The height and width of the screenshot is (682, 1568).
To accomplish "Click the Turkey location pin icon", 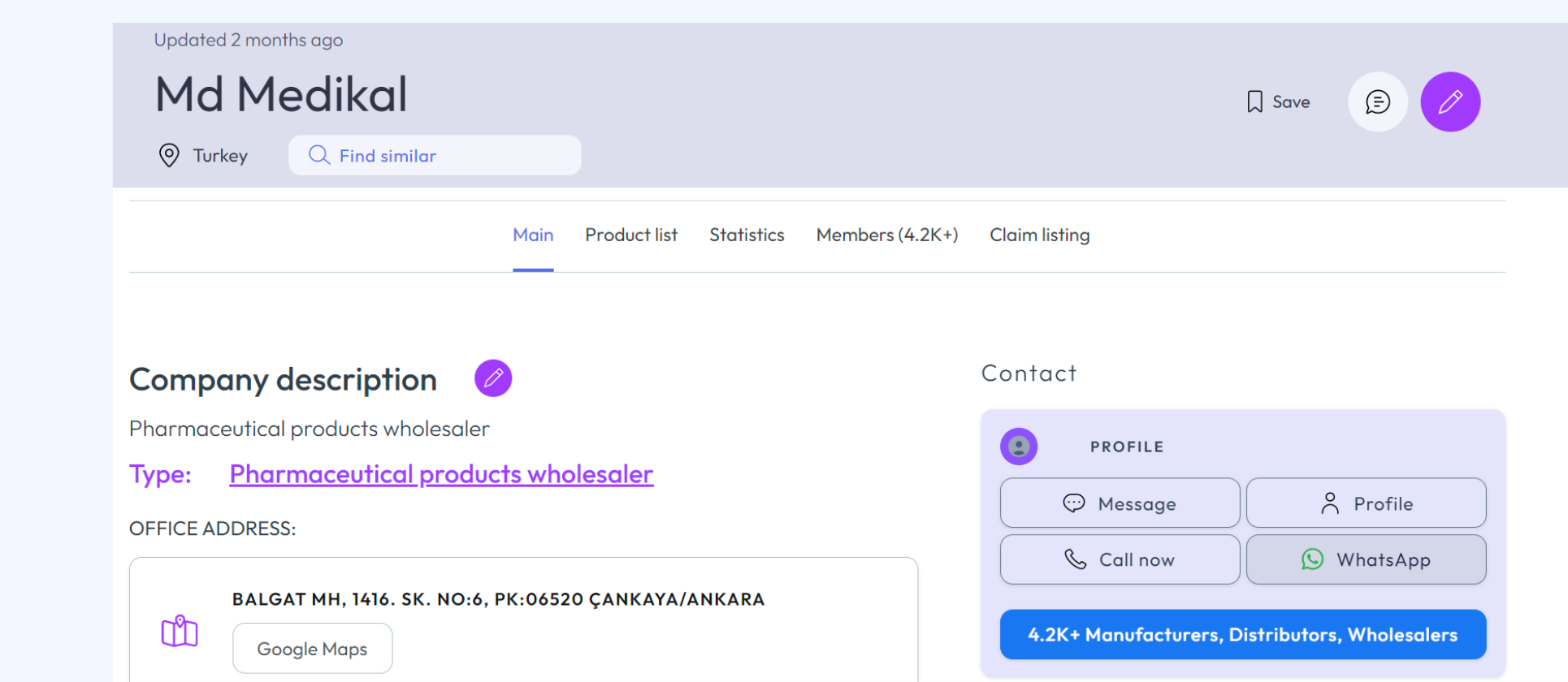I will tap(169, 155).
